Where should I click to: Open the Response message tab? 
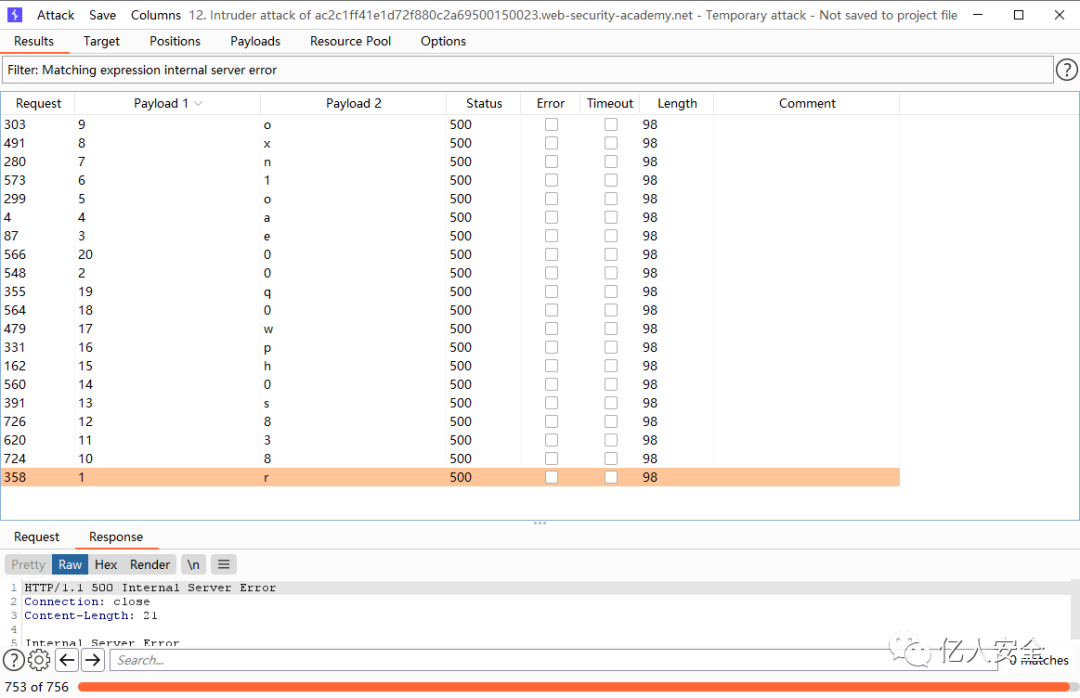(x=116, y=537)
